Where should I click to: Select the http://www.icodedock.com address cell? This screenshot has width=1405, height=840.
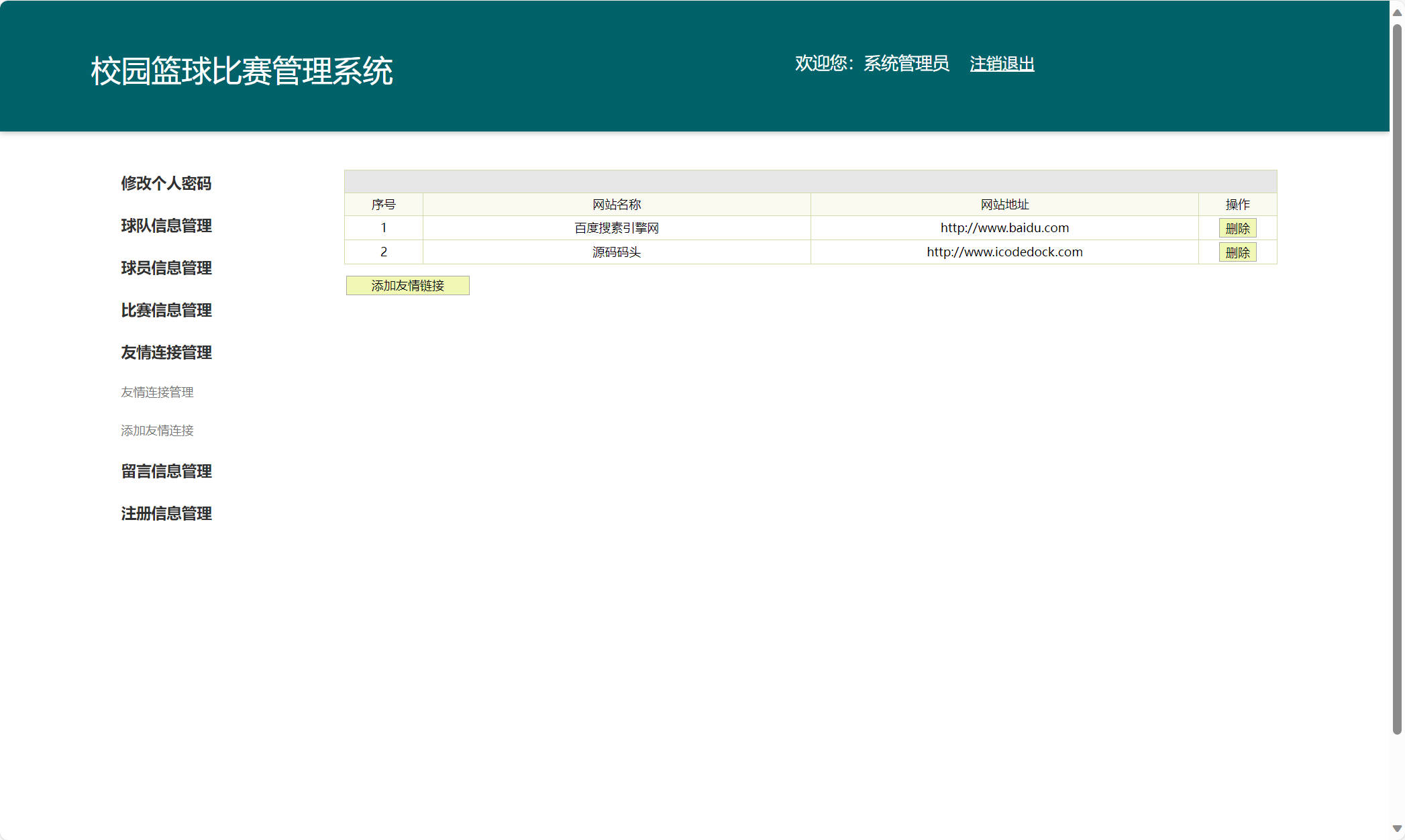point(1004,252)
